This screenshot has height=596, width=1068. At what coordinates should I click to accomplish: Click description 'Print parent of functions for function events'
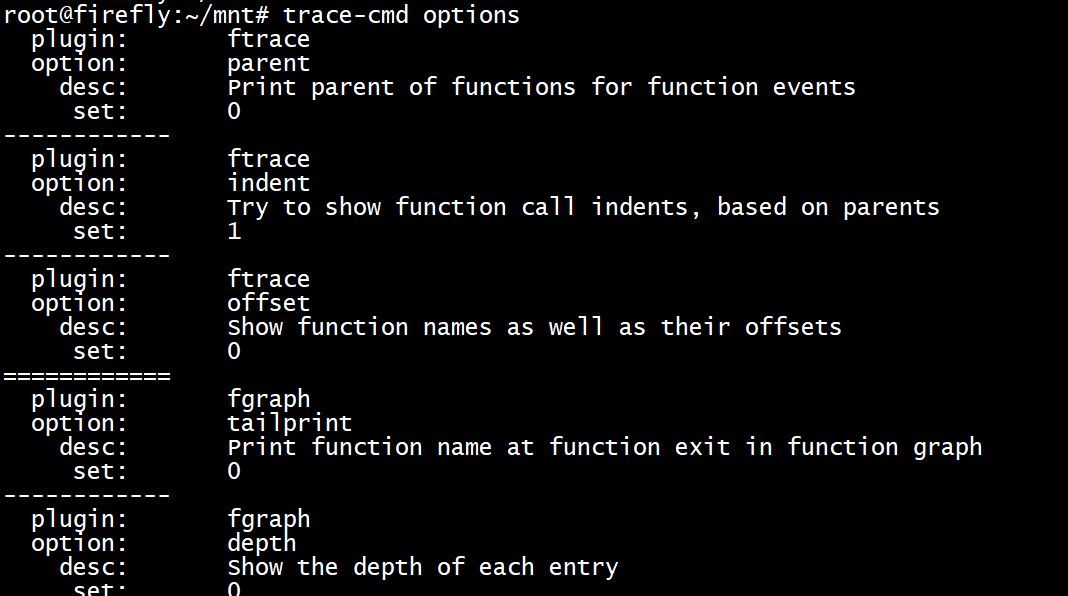pos(541,88)
